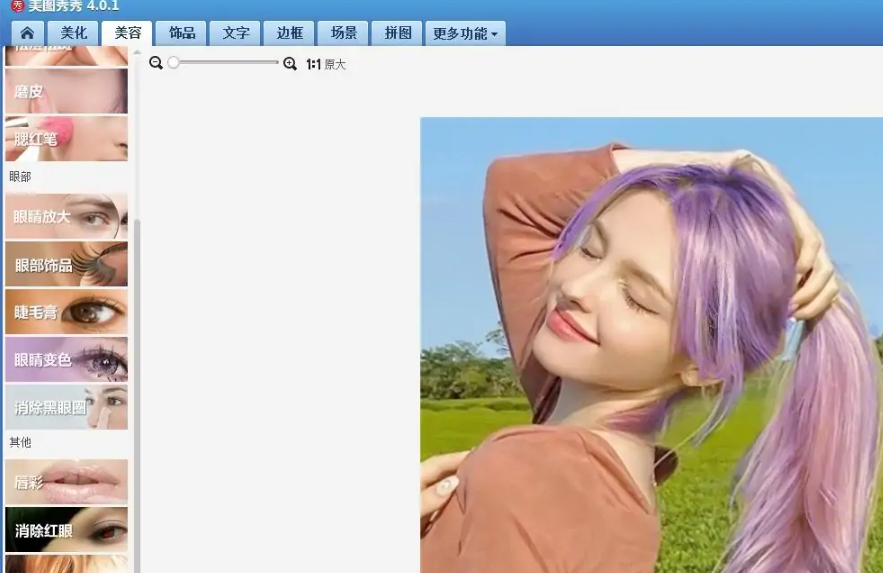
Task: Click the left panel scrollbar thumb
Action: click(137, 394)
